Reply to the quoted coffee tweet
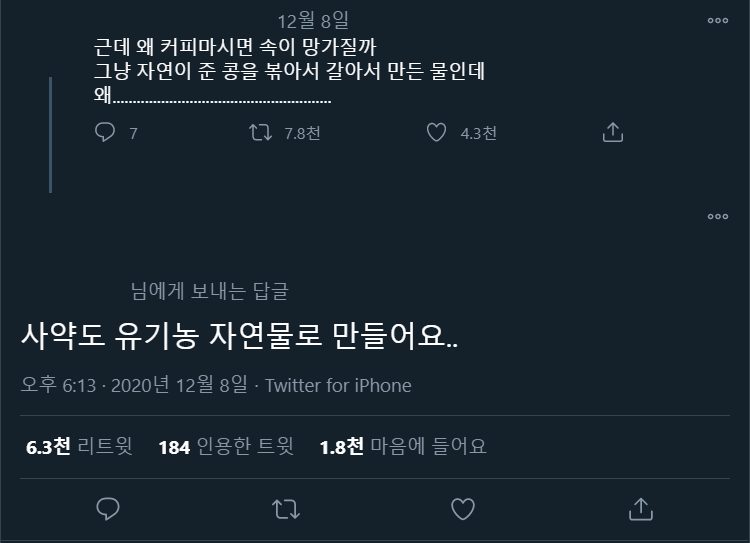 click(105, 132)
